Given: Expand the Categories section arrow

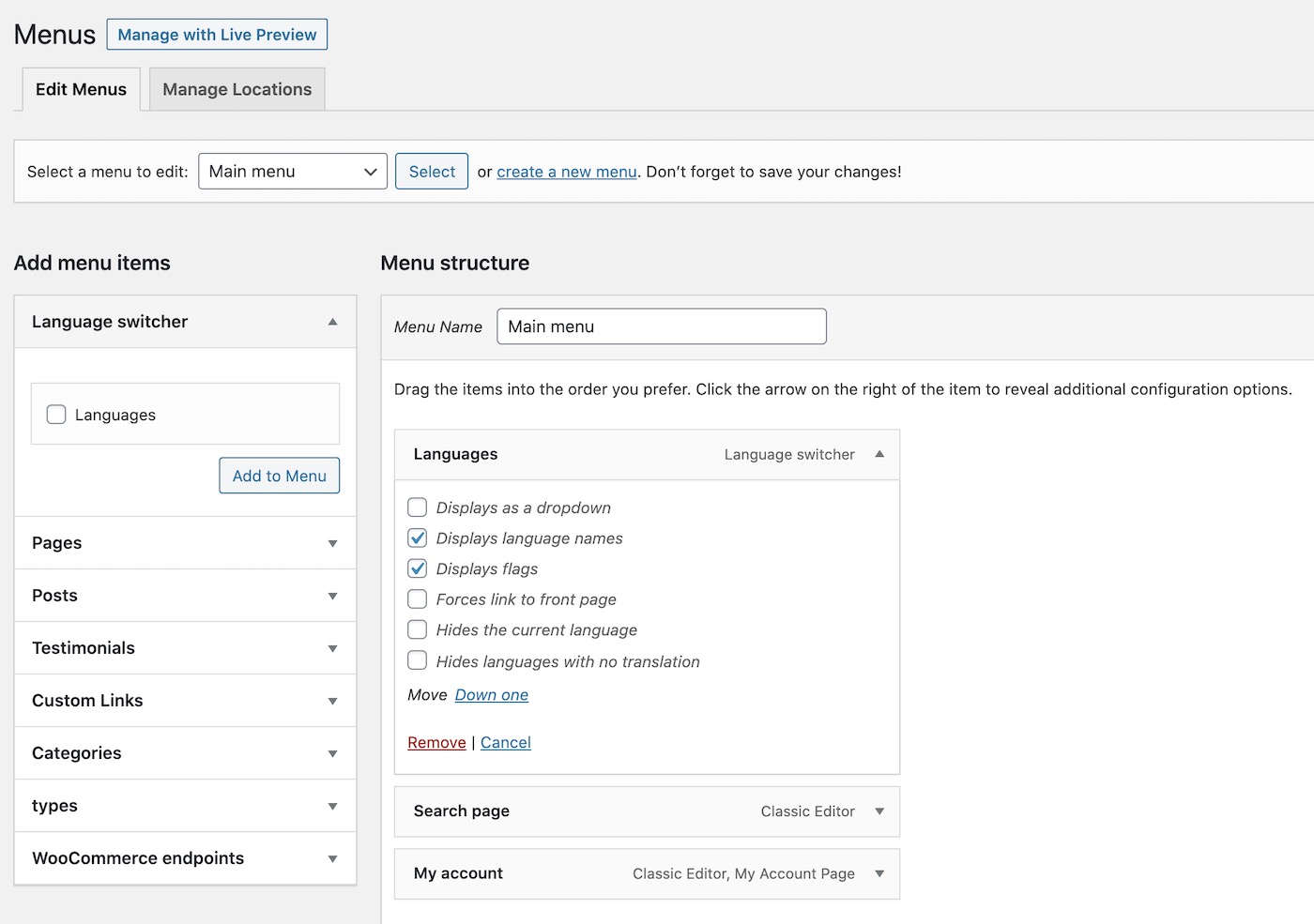Looking at the screenshot, I should pyautogui.click(x=332, y=754).
